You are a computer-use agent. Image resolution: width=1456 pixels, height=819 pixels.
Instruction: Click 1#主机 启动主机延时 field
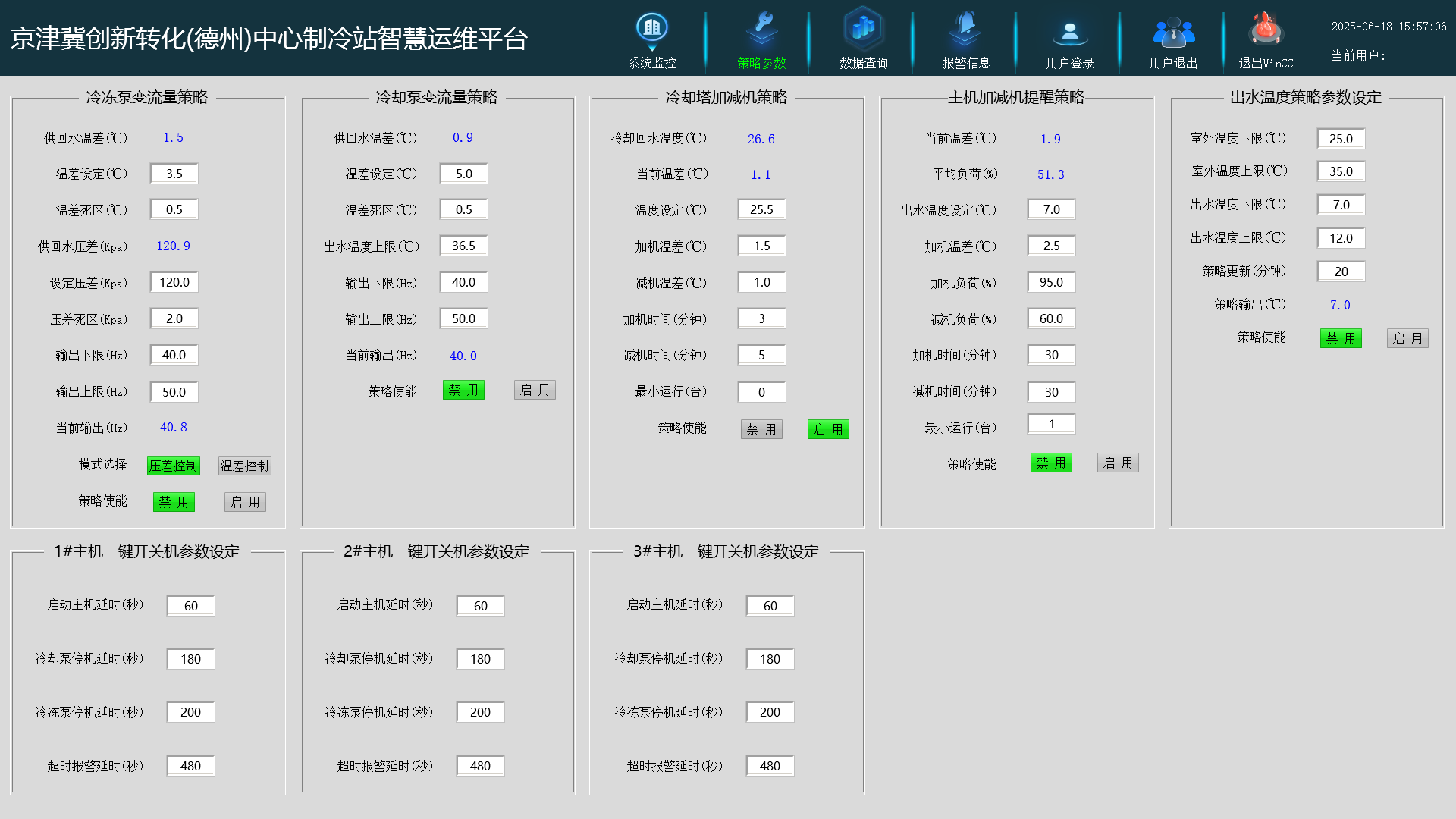(190, 606)
